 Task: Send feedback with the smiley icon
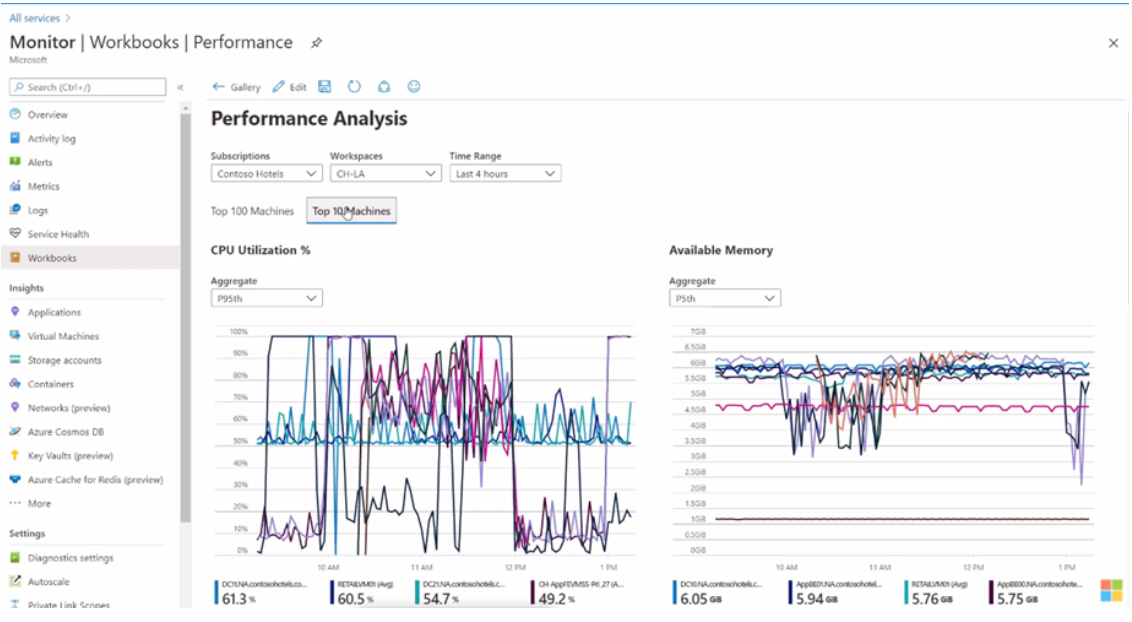point(414,87)
